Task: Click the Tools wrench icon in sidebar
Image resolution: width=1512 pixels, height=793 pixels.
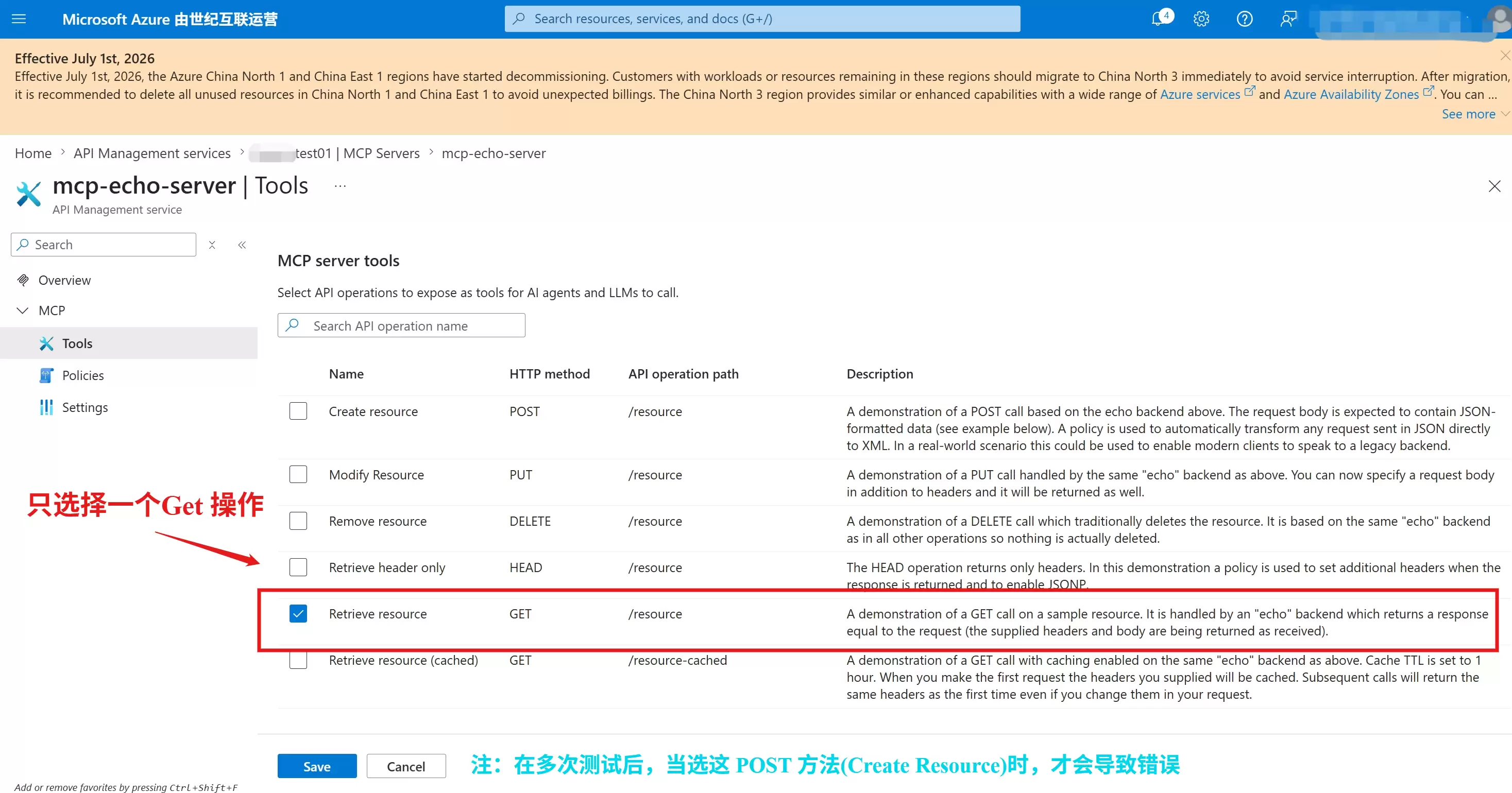Action: point(46,343)
